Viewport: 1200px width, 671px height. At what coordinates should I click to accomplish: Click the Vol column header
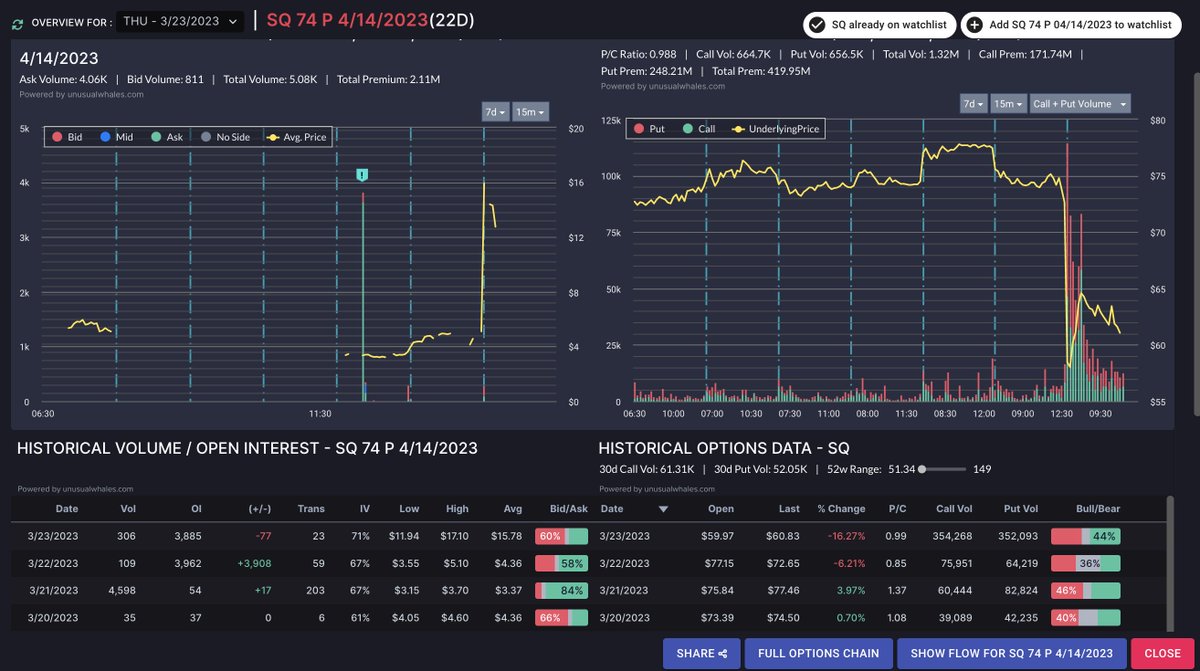coord(126,509)
